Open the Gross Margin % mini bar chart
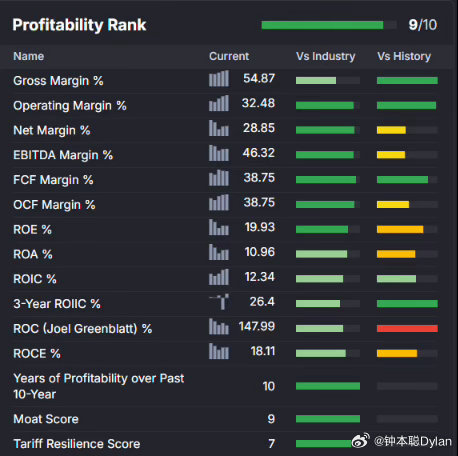Viewport: 458px width, 456px height. click(x=219, y=79)
